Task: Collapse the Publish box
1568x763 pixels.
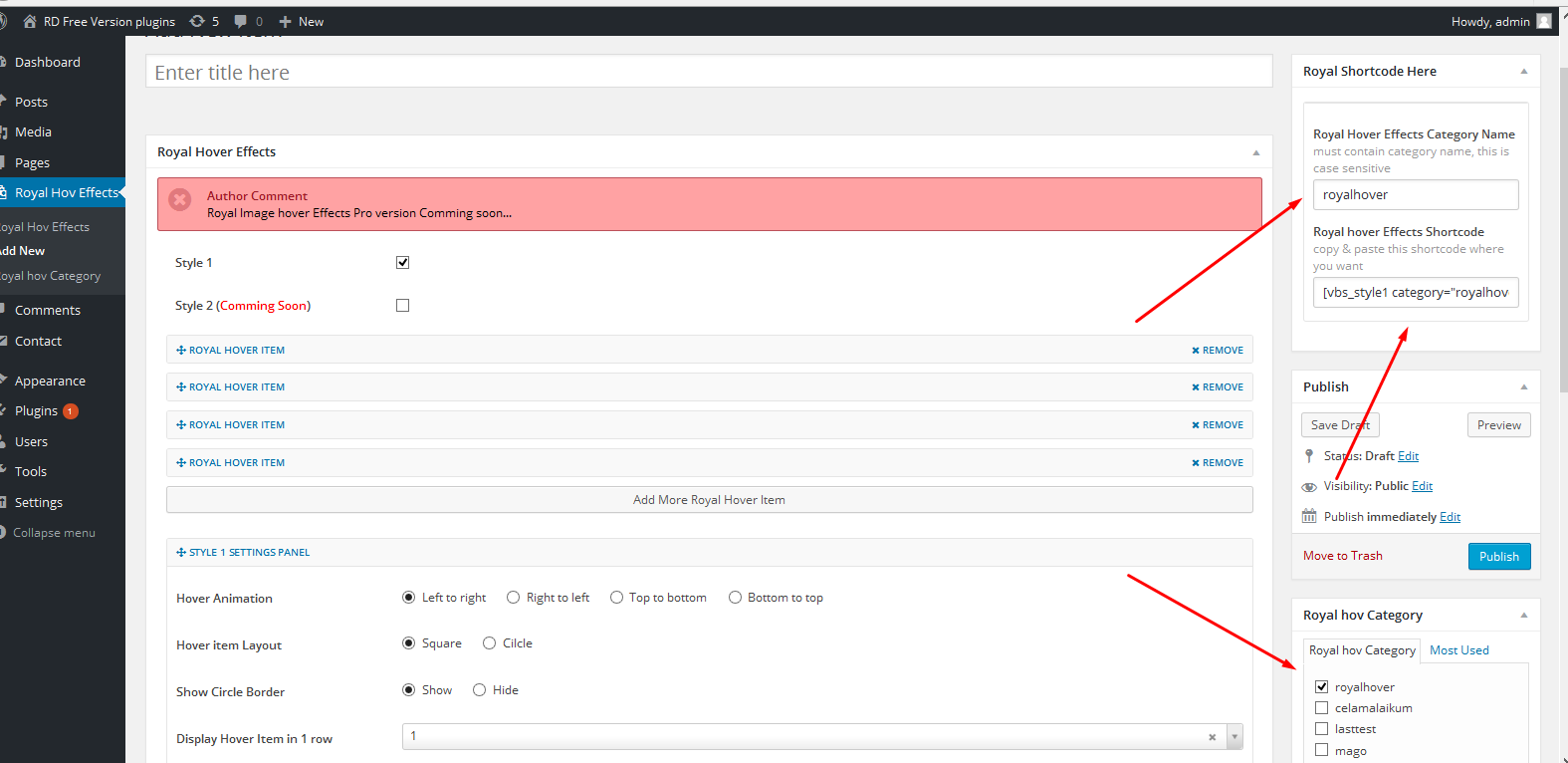Action: point(1523,386)
